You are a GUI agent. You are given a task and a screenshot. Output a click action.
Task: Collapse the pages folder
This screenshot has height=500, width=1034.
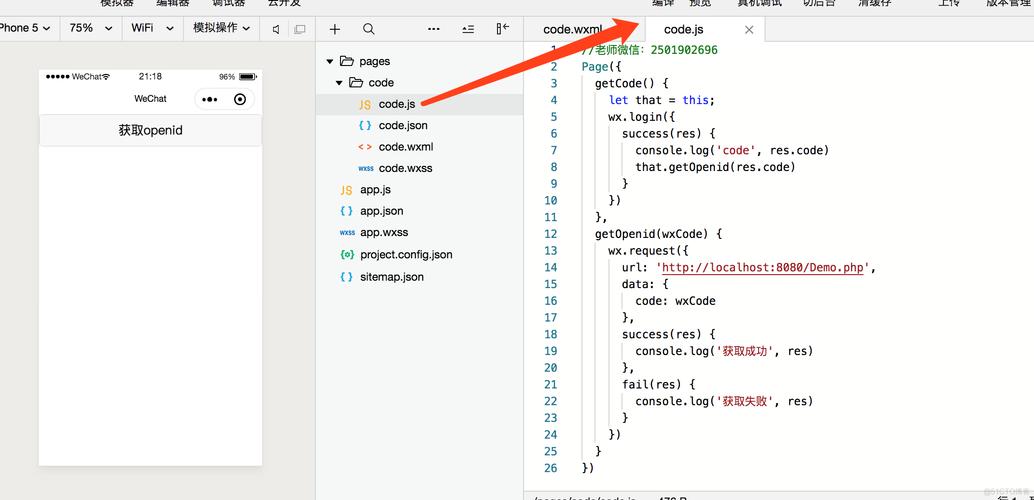click(330, 61)
